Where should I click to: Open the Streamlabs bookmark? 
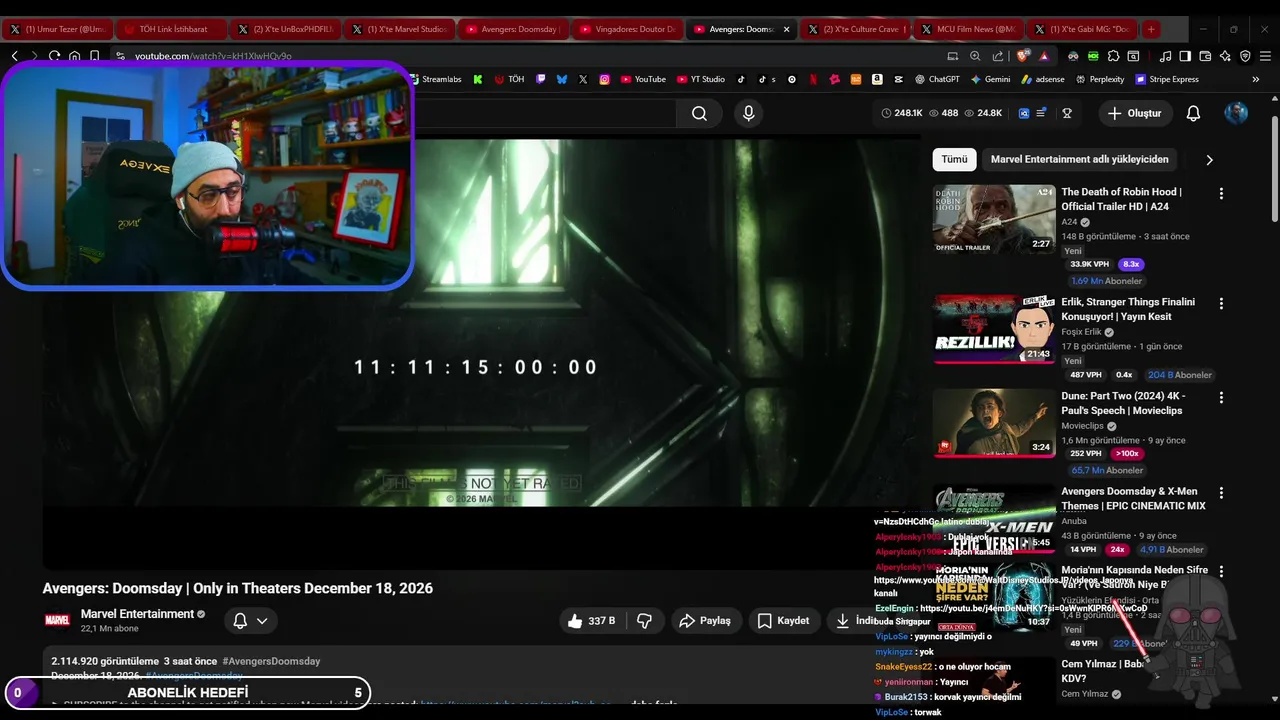[435, 79]
